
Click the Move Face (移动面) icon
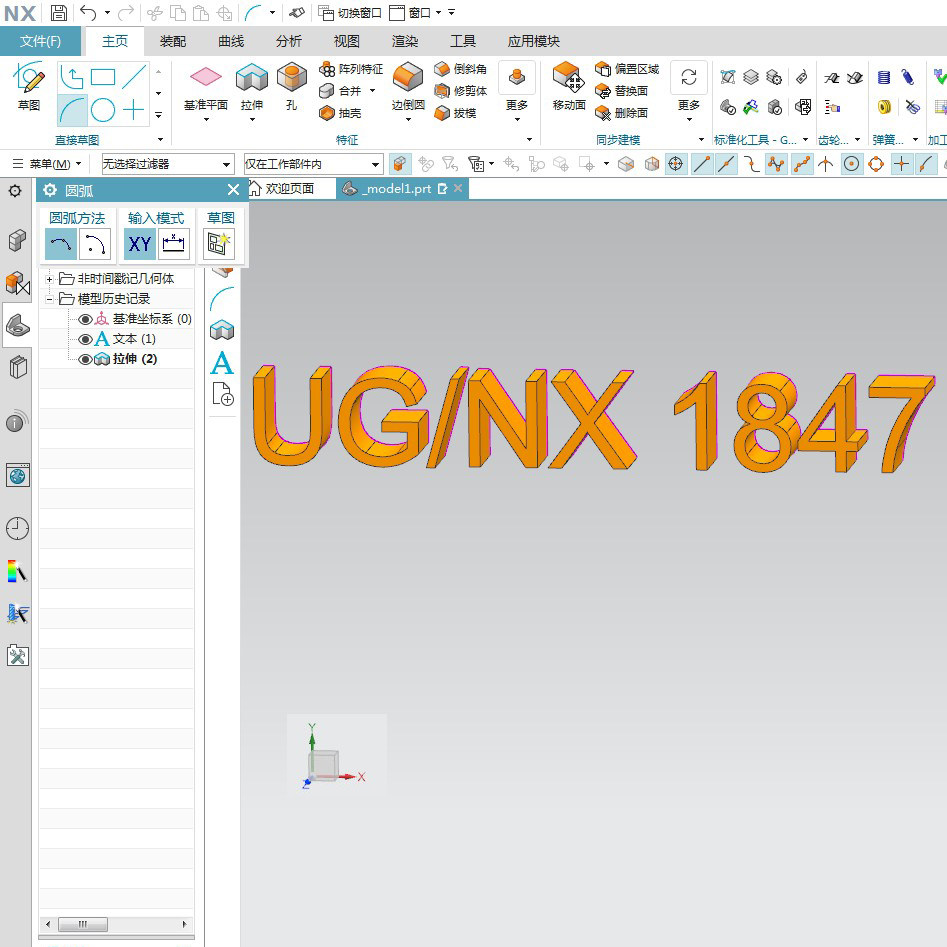coord(568,77)
